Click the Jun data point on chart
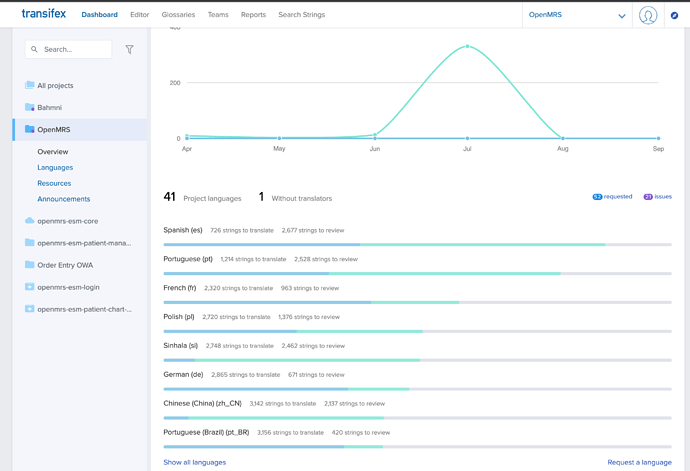This screenshot has width=690, height=471. pyautogui.click(x=375, y=135)
